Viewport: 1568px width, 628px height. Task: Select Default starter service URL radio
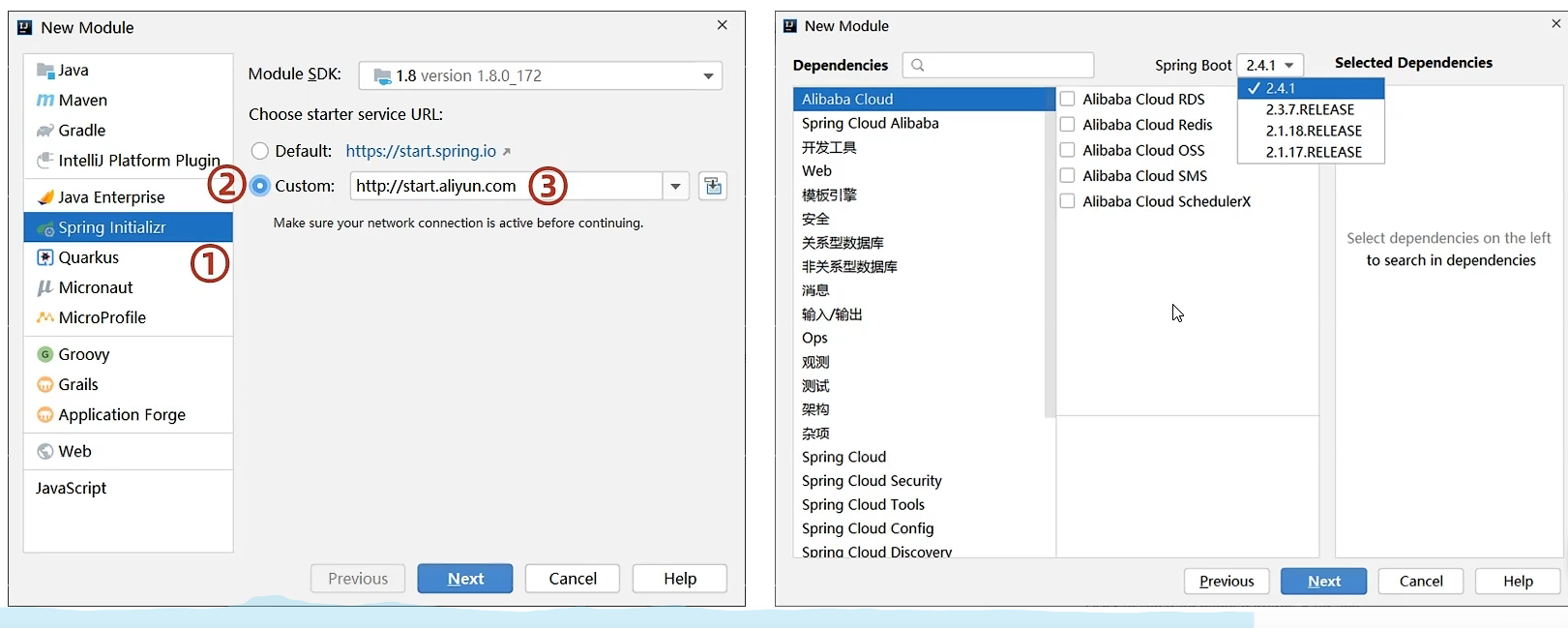click(260, 151)
